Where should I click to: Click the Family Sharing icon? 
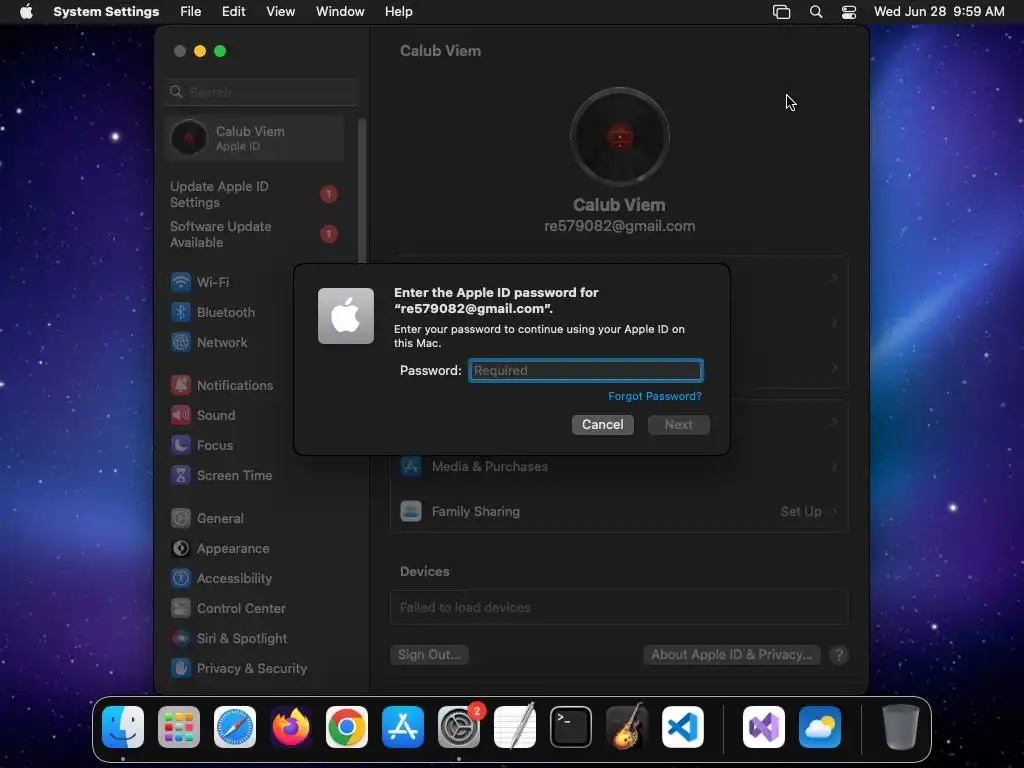(x=411, y=511)
